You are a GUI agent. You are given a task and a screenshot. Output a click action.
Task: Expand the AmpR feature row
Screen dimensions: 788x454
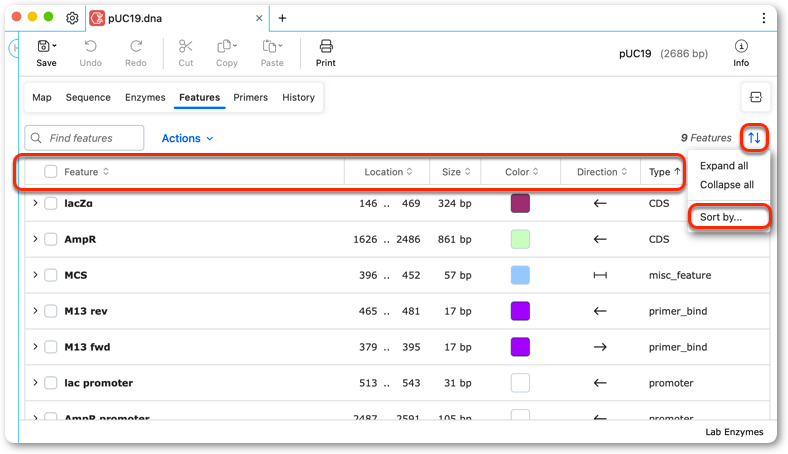coord(35,239)
